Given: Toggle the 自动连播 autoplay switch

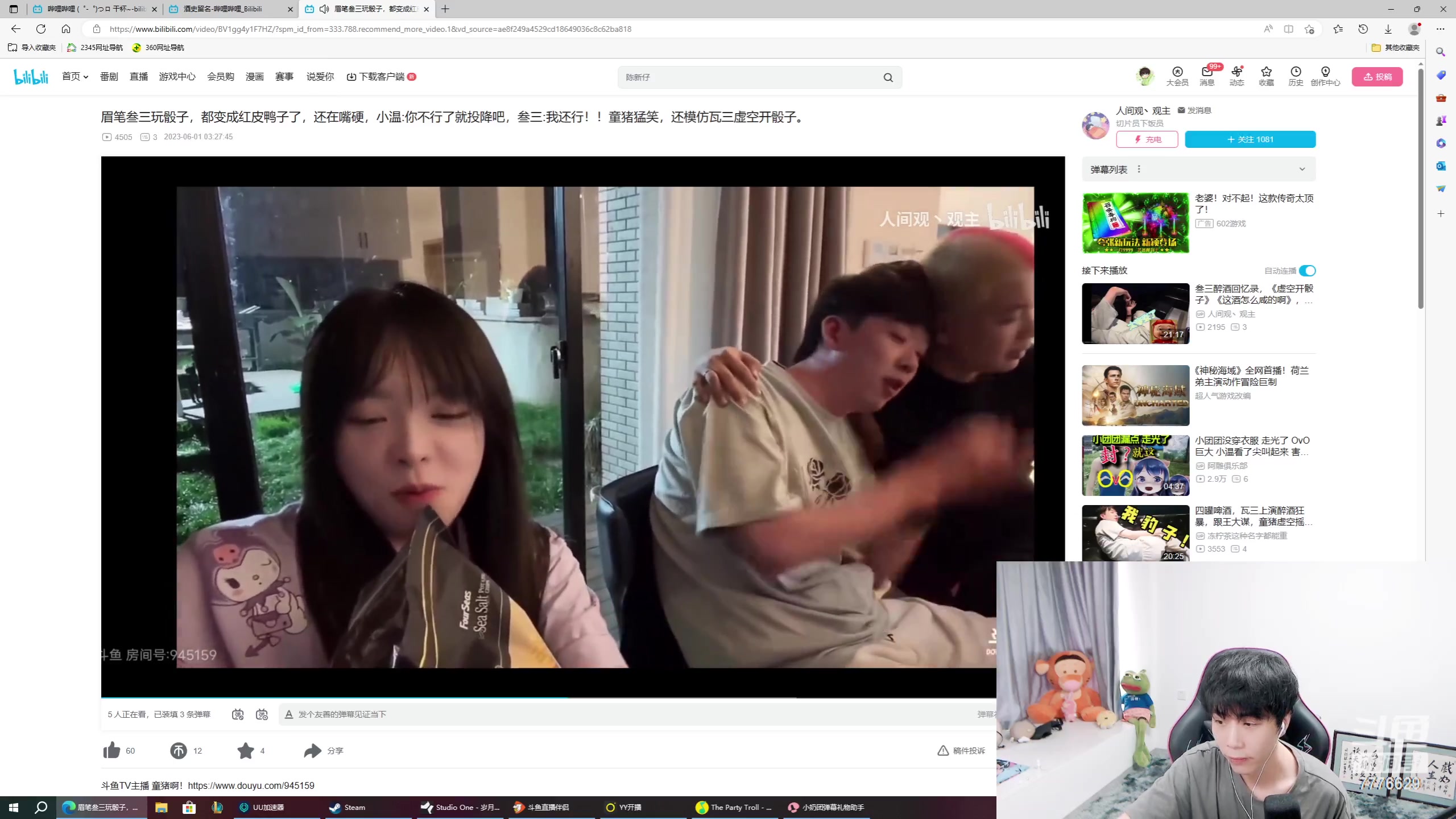Looking at the screenshot, I should click(1307, 271).
